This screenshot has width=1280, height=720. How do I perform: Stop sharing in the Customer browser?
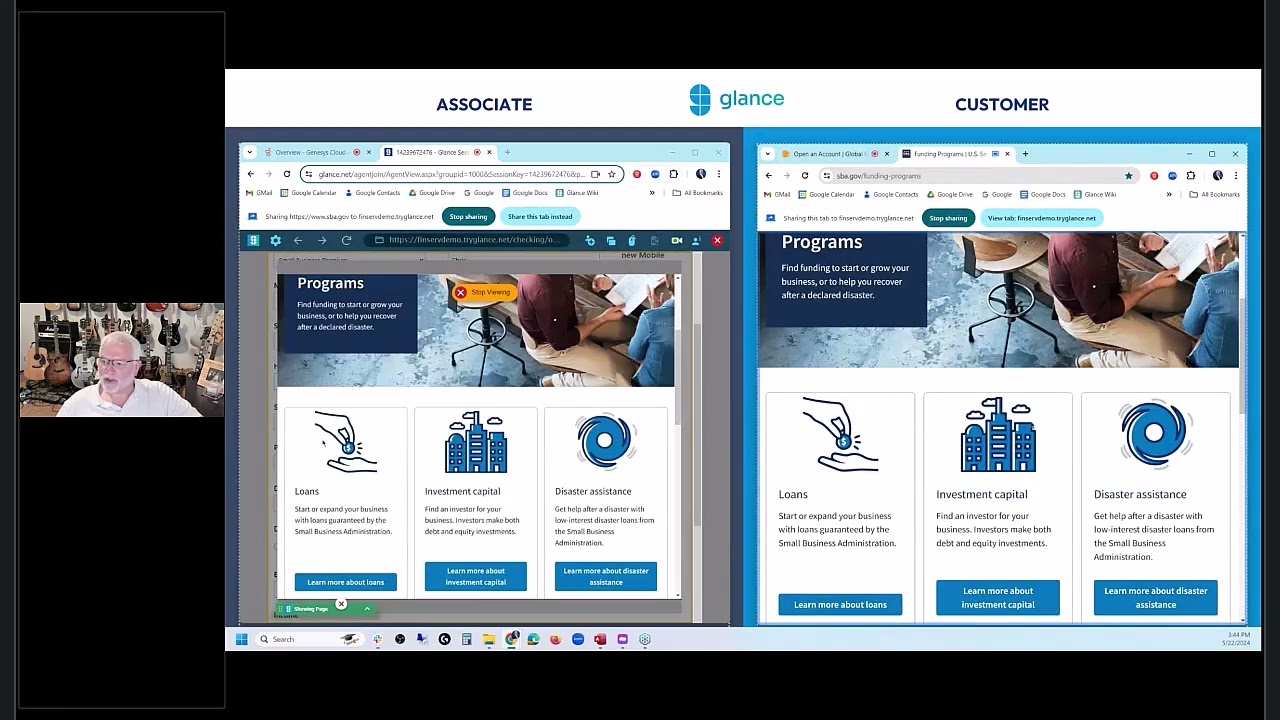(948, 218)
